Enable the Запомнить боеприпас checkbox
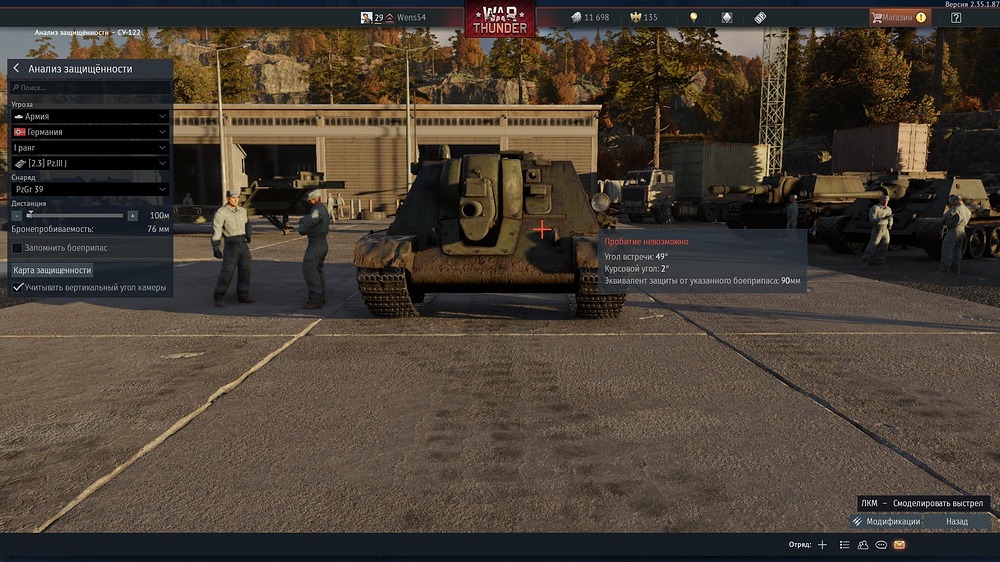 [17, 248]
